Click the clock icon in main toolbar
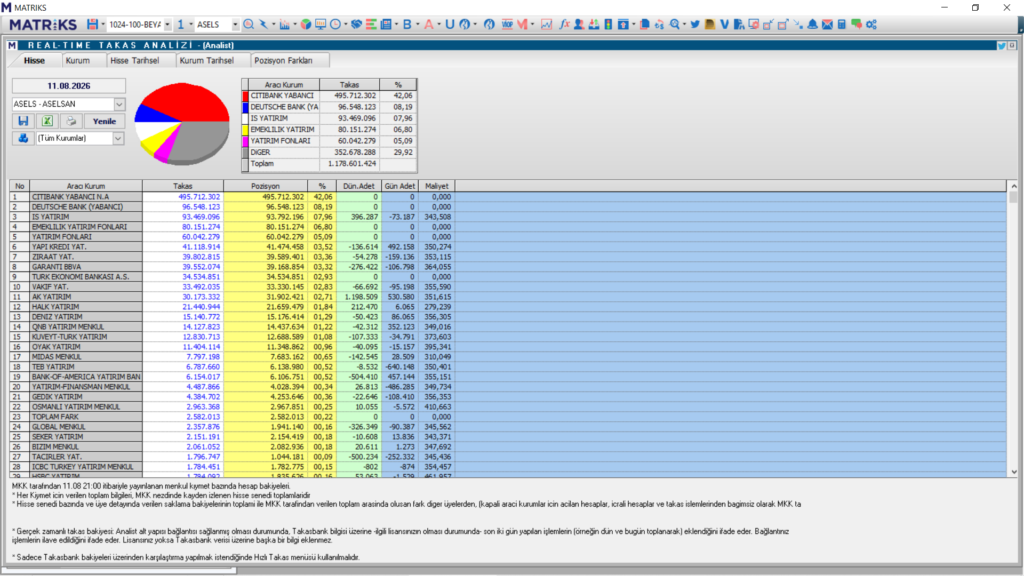 (x=335, y=24)
